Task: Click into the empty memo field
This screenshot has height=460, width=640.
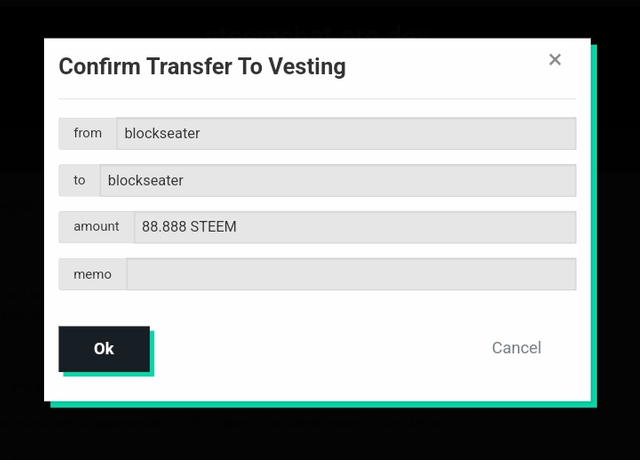Action: tap(351, 274)
